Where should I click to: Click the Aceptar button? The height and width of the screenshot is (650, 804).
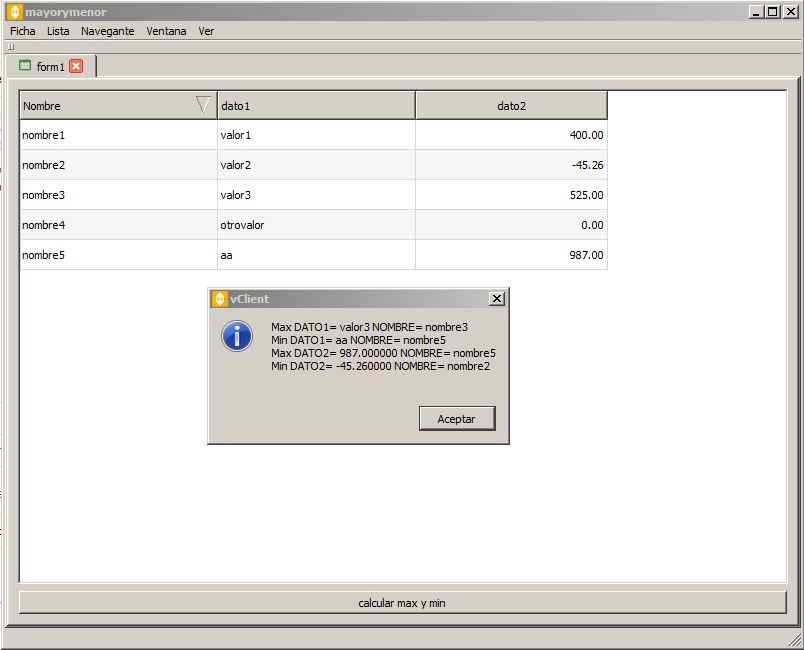click(457, 419)
